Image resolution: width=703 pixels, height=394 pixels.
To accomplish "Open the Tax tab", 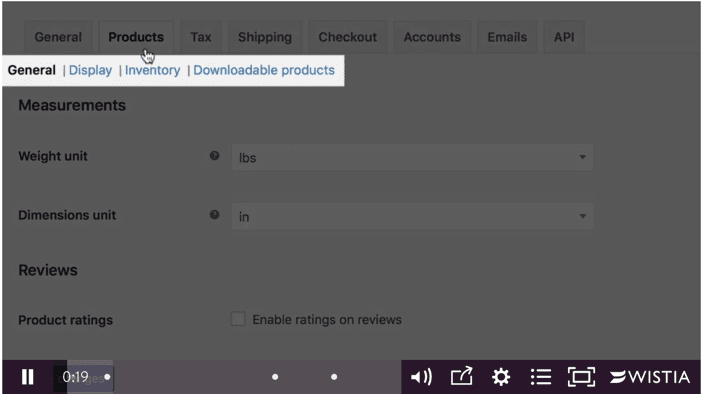I will pos(200,37).
